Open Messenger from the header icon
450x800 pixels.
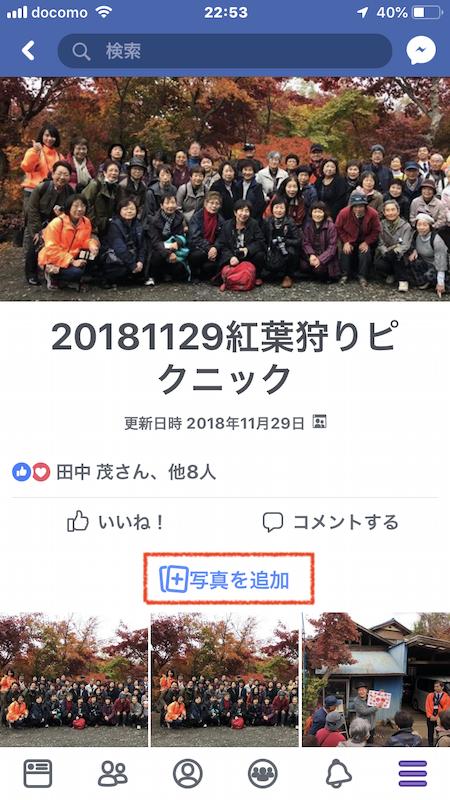(421, 51)
